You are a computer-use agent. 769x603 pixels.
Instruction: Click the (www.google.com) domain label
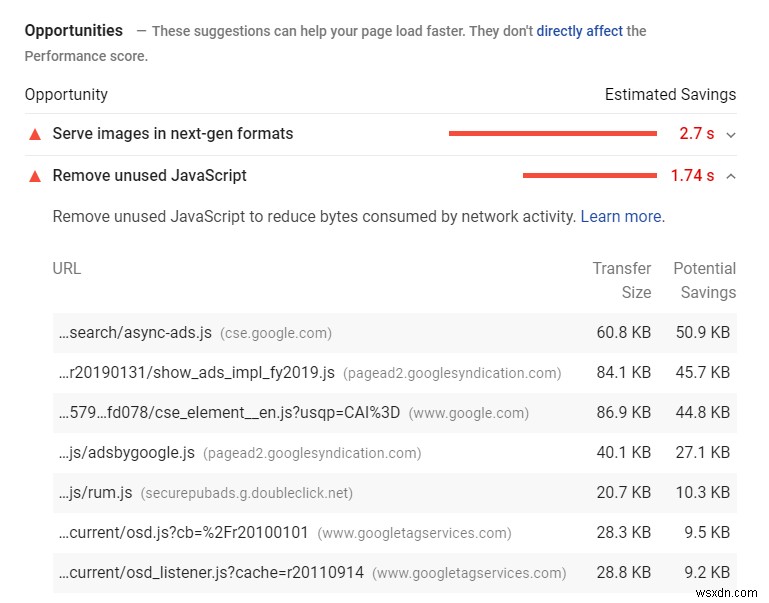click(469, 413)
